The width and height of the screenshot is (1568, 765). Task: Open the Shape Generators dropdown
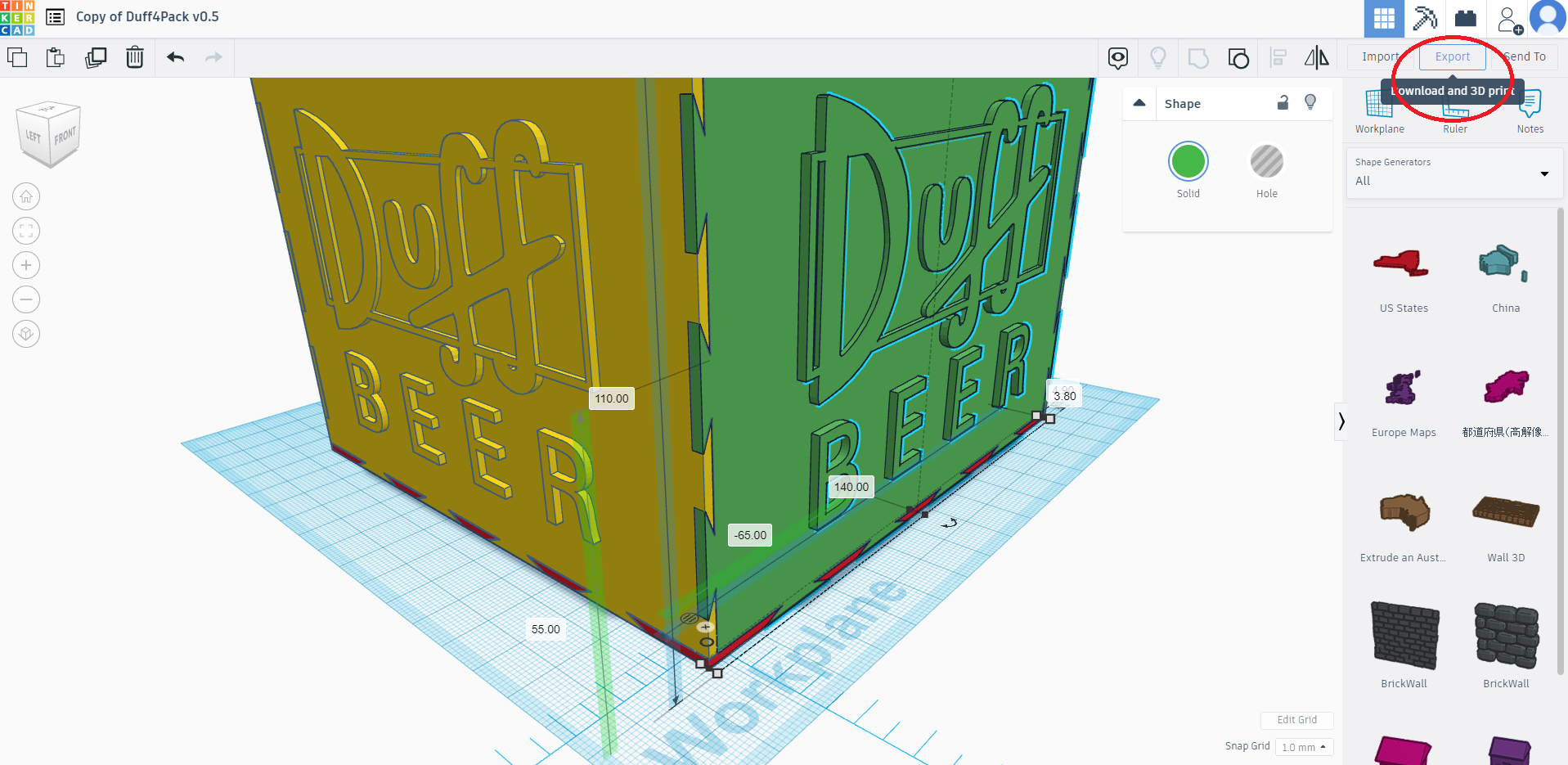1454,173
